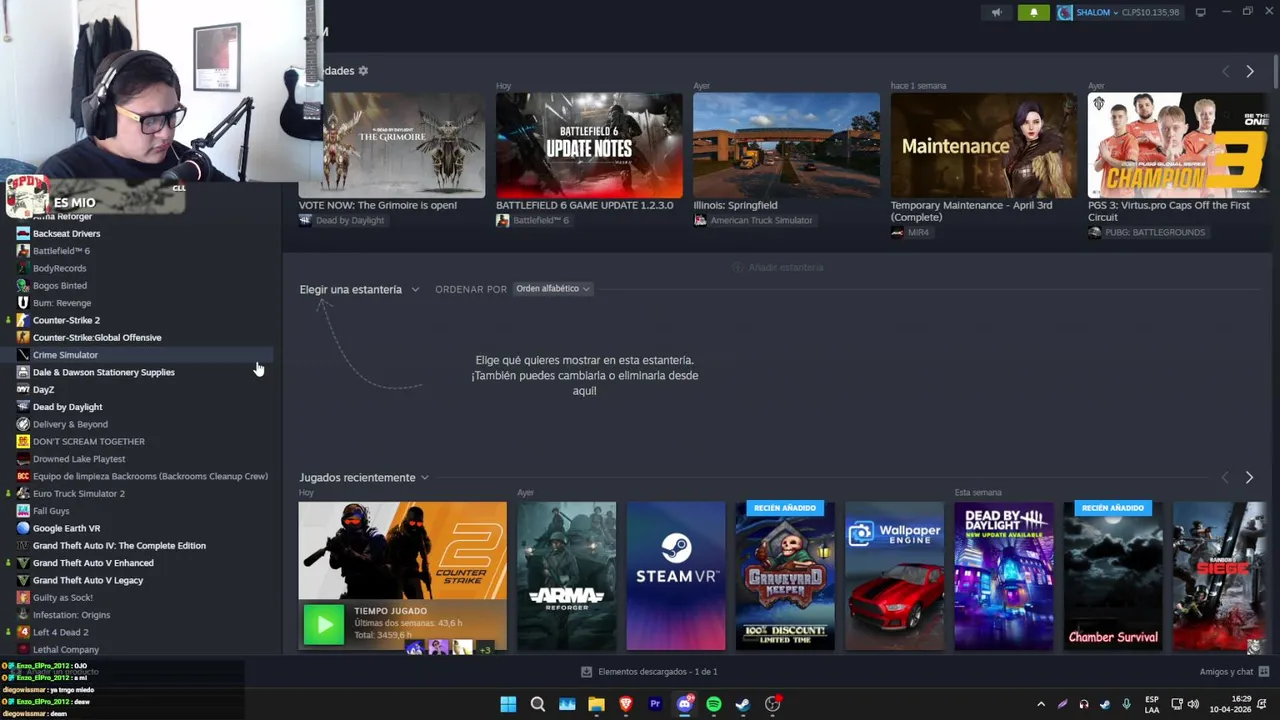Open Adobe Premiere Pro from taskbar
The image size is (1280, 720).
click(x=655, y=704)
